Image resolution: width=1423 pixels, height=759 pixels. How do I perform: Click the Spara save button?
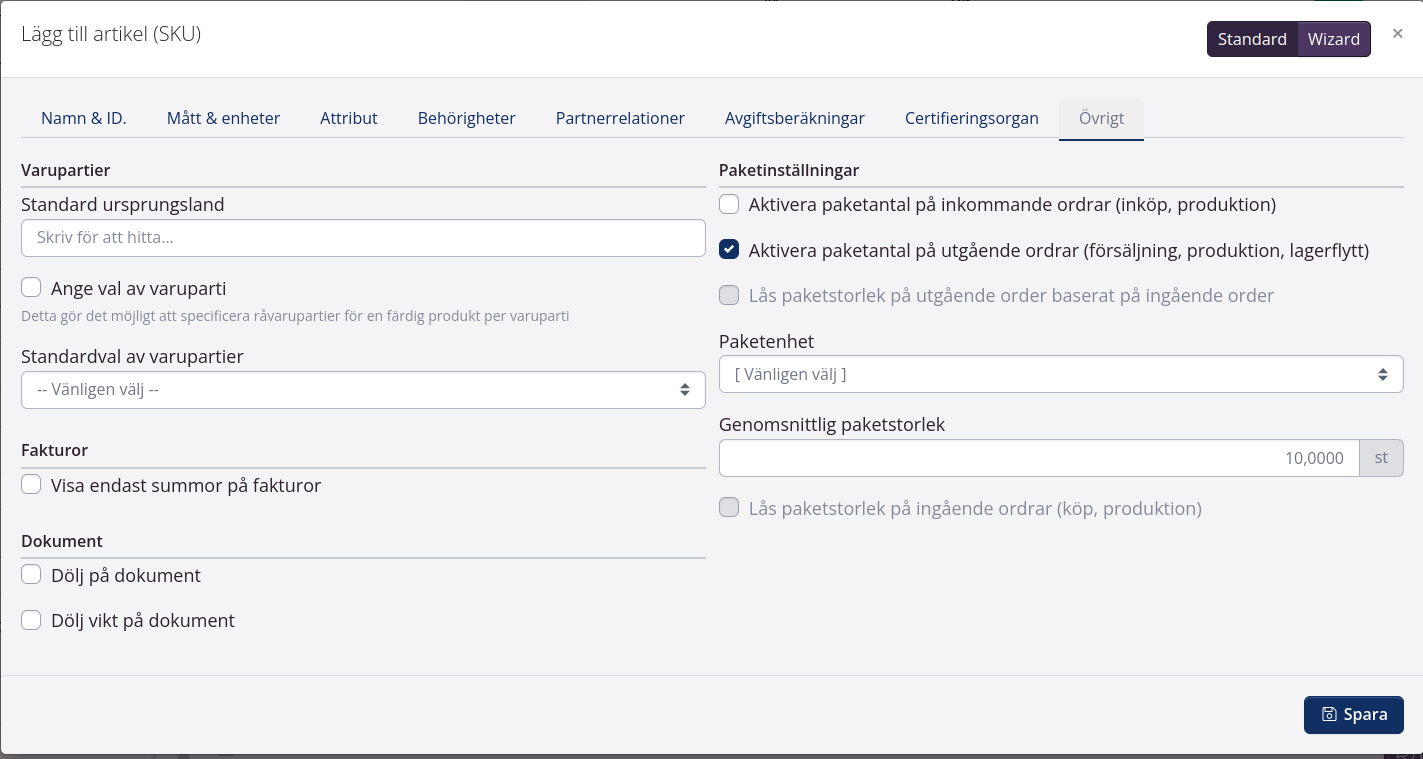pyautogui.click(x=1353, y=715)
